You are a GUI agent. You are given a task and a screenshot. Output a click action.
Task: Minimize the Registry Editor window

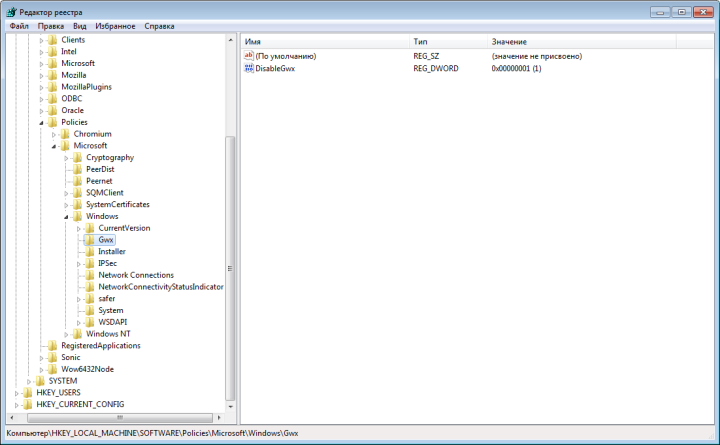coord(660,12)
